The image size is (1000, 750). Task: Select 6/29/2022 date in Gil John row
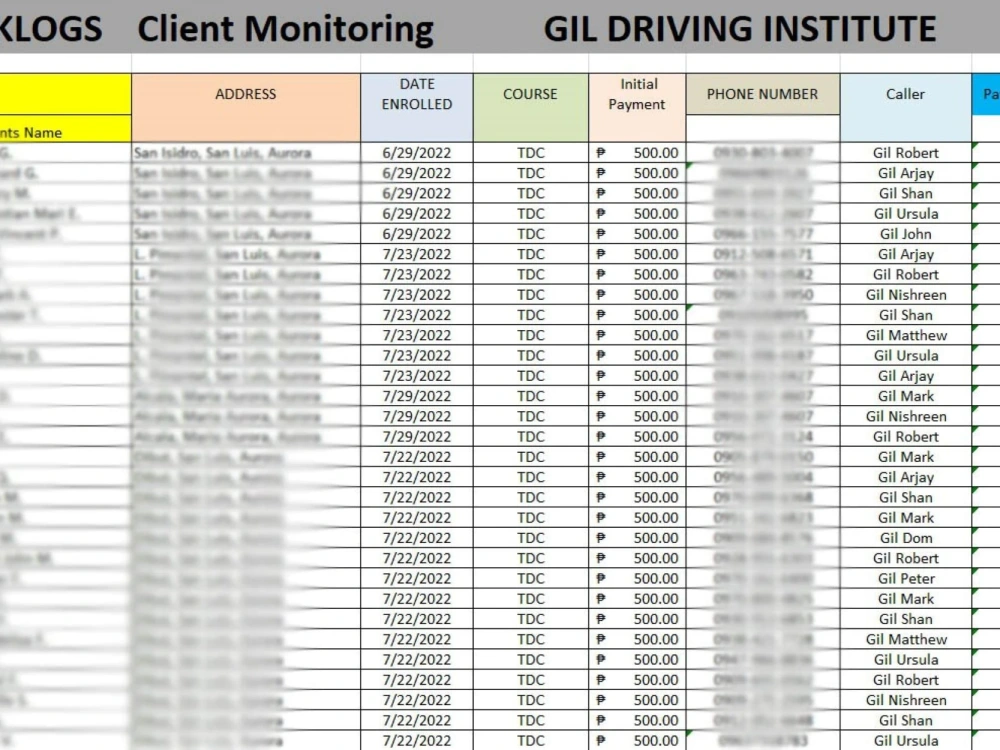pyautogui.click(x=416, y=234)
